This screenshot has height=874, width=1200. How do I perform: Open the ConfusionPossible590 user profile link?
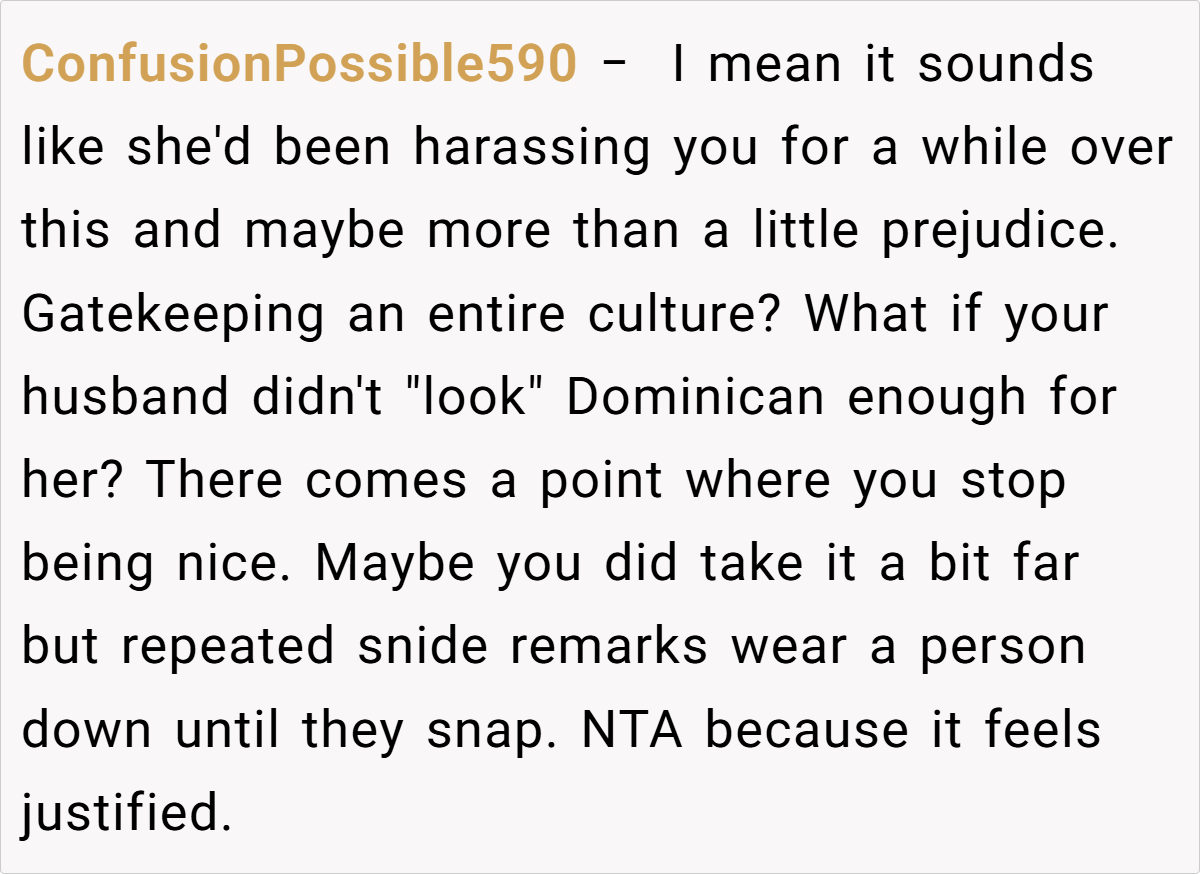click(x=298, y=65)
